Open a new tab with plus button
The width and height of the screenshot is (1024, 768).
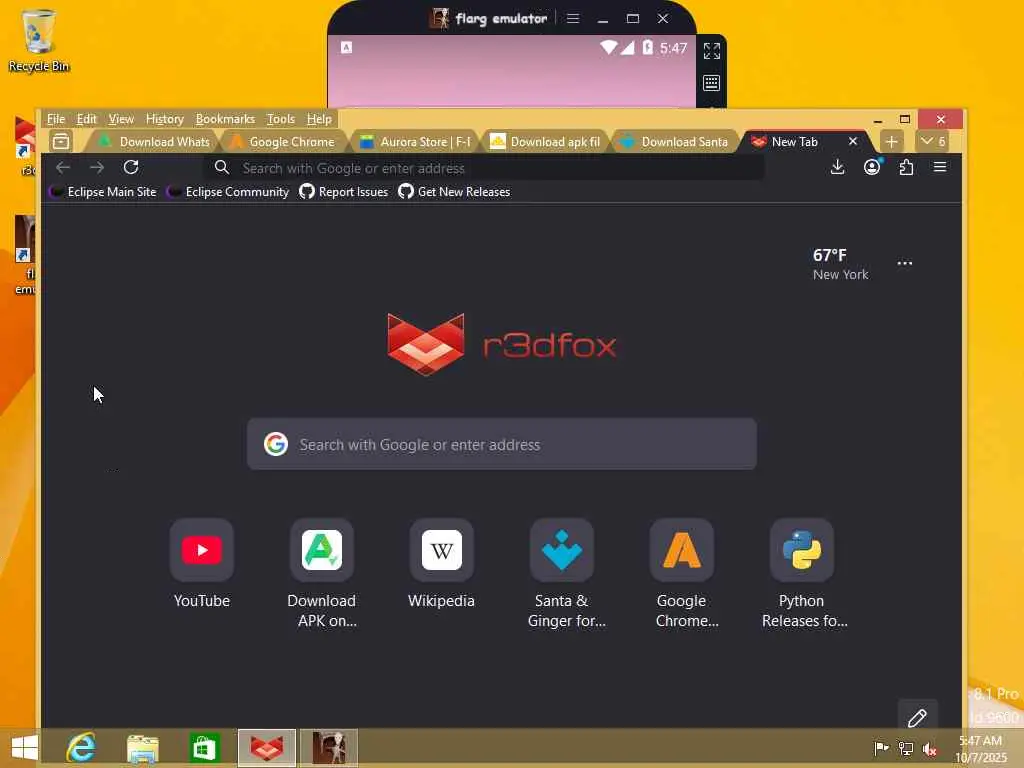tap(891, 141)
